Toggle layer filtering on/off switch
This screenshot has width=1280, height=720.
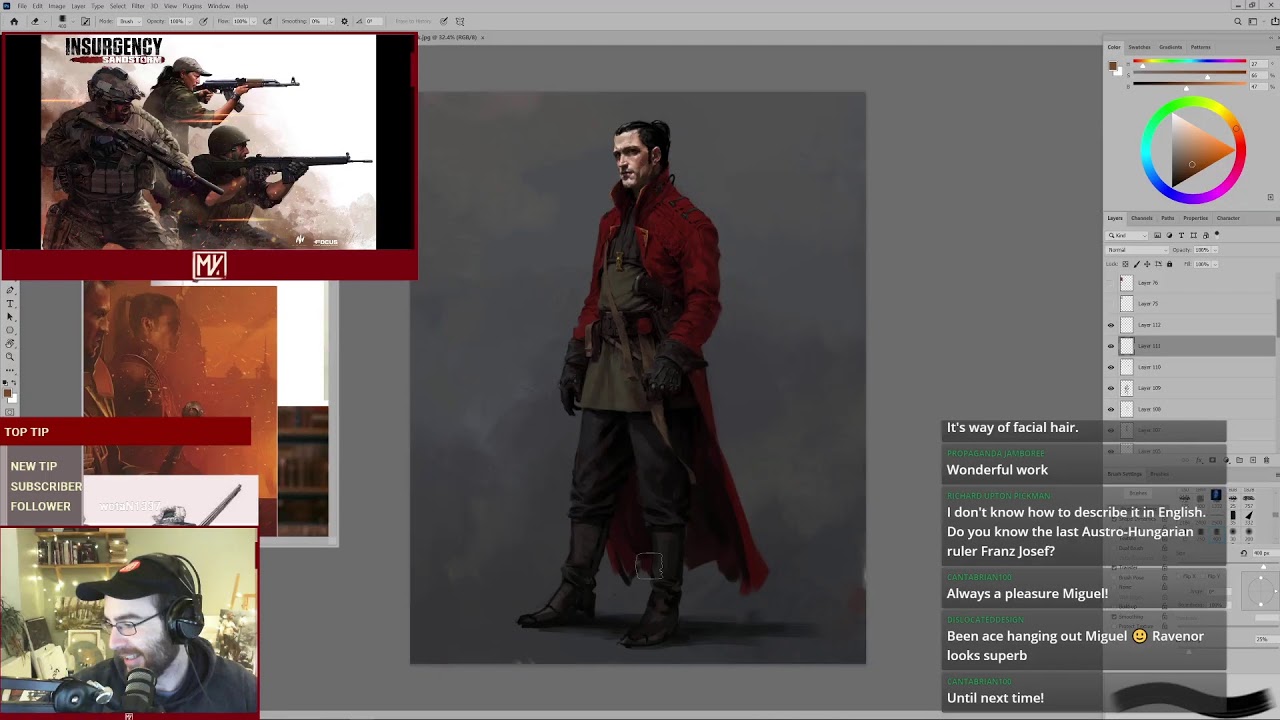click(x=1217, y=235)
